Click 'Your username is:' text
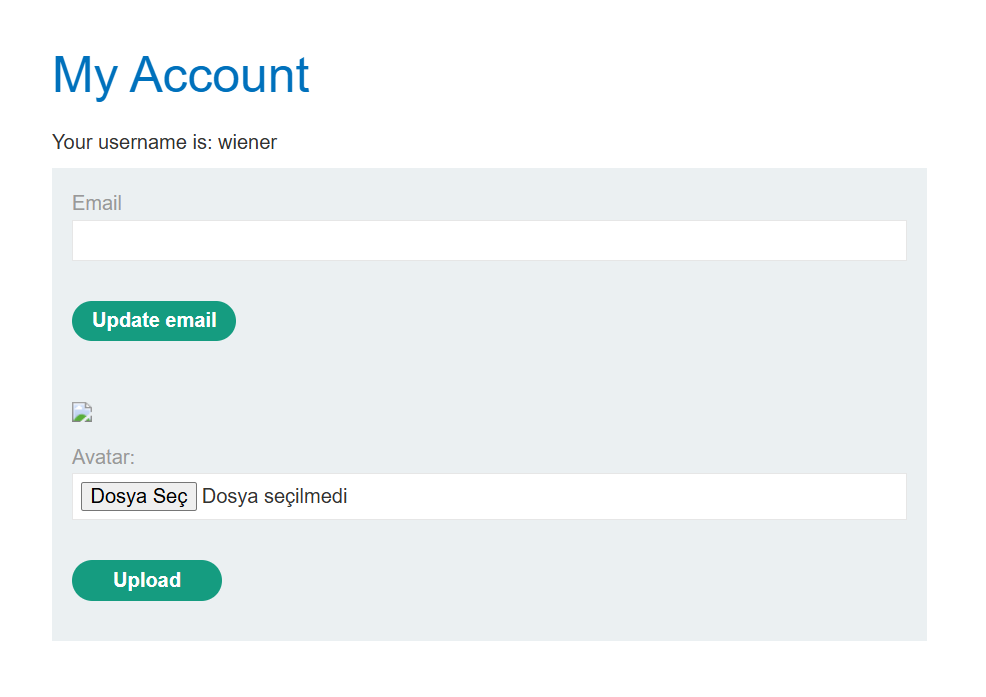Screen dimensions: 986x697 [x=132, y=142]
